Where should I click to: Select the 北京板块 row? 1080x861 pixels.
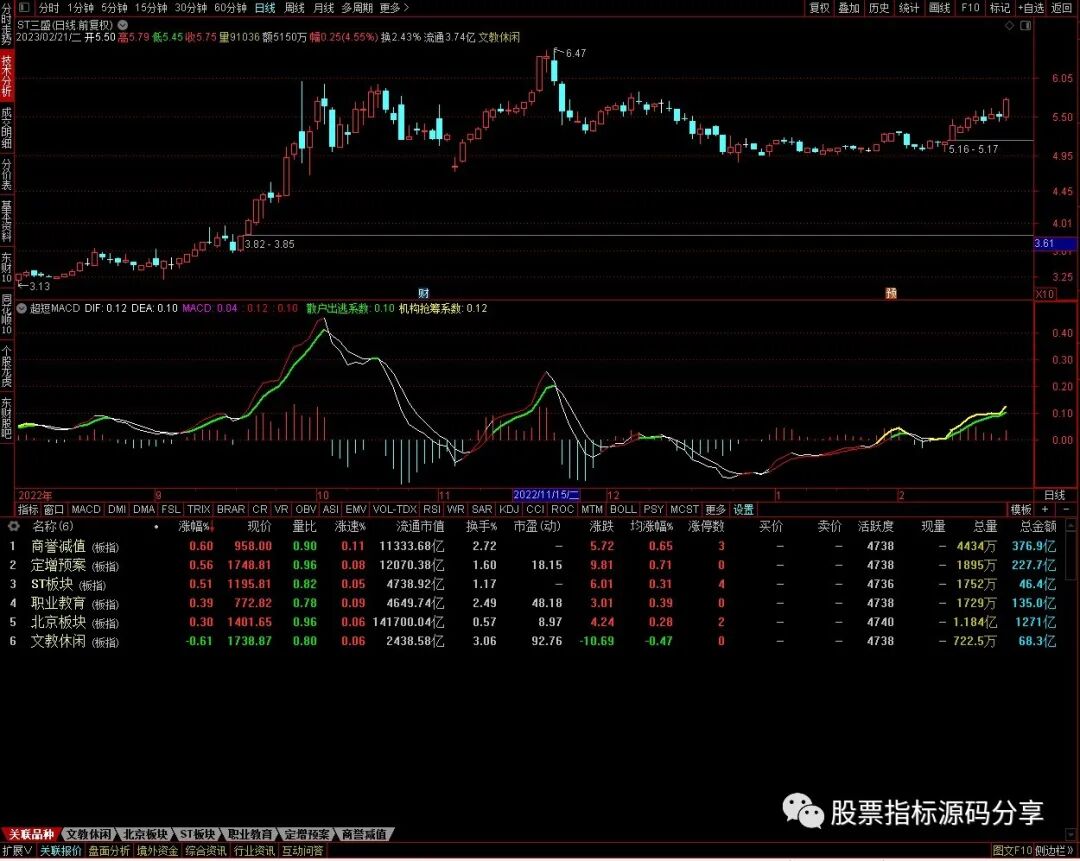pyautogui.click(x=535, y=621)
